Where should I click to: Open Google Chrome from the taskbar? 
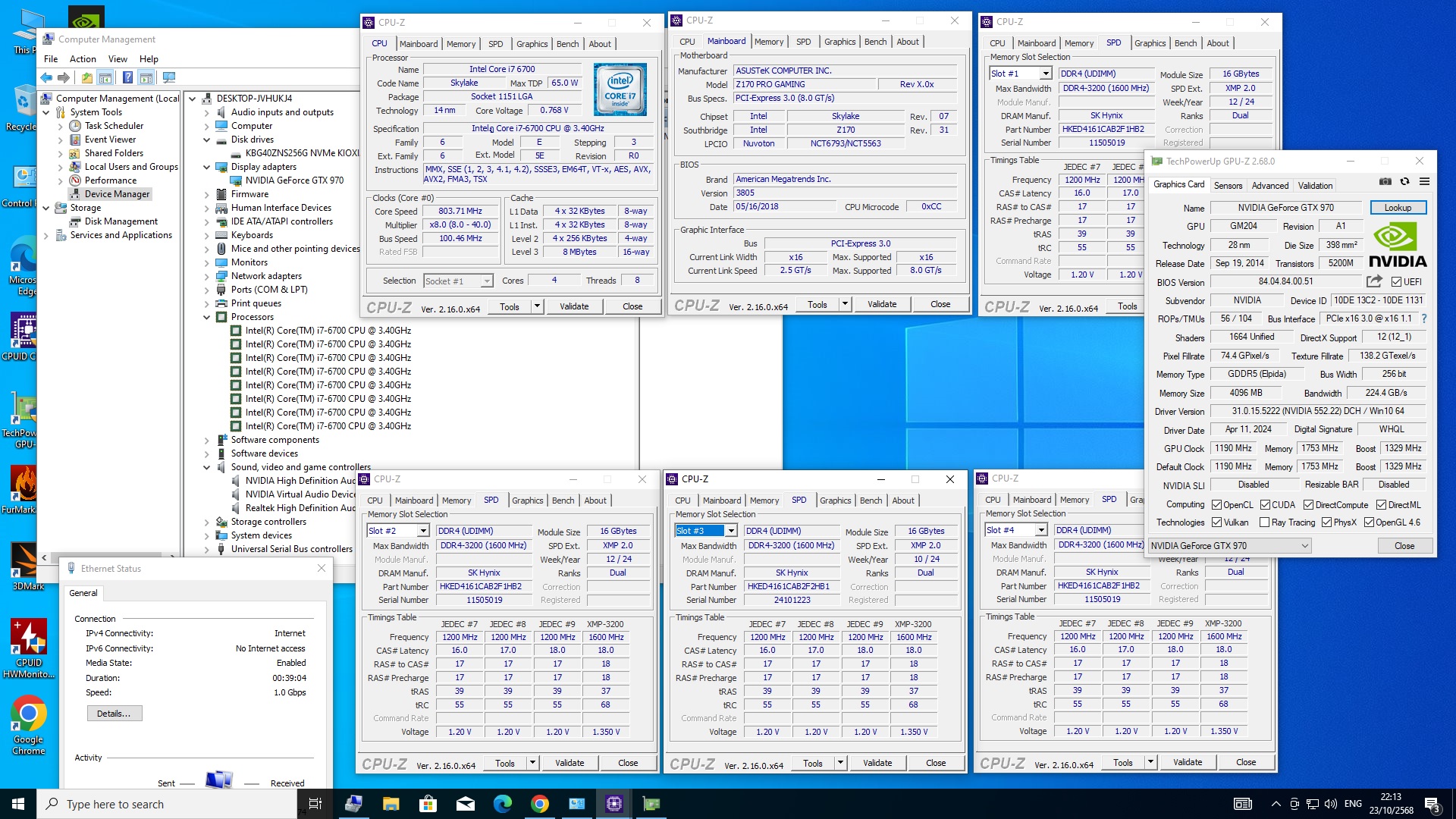coord(539,804)
